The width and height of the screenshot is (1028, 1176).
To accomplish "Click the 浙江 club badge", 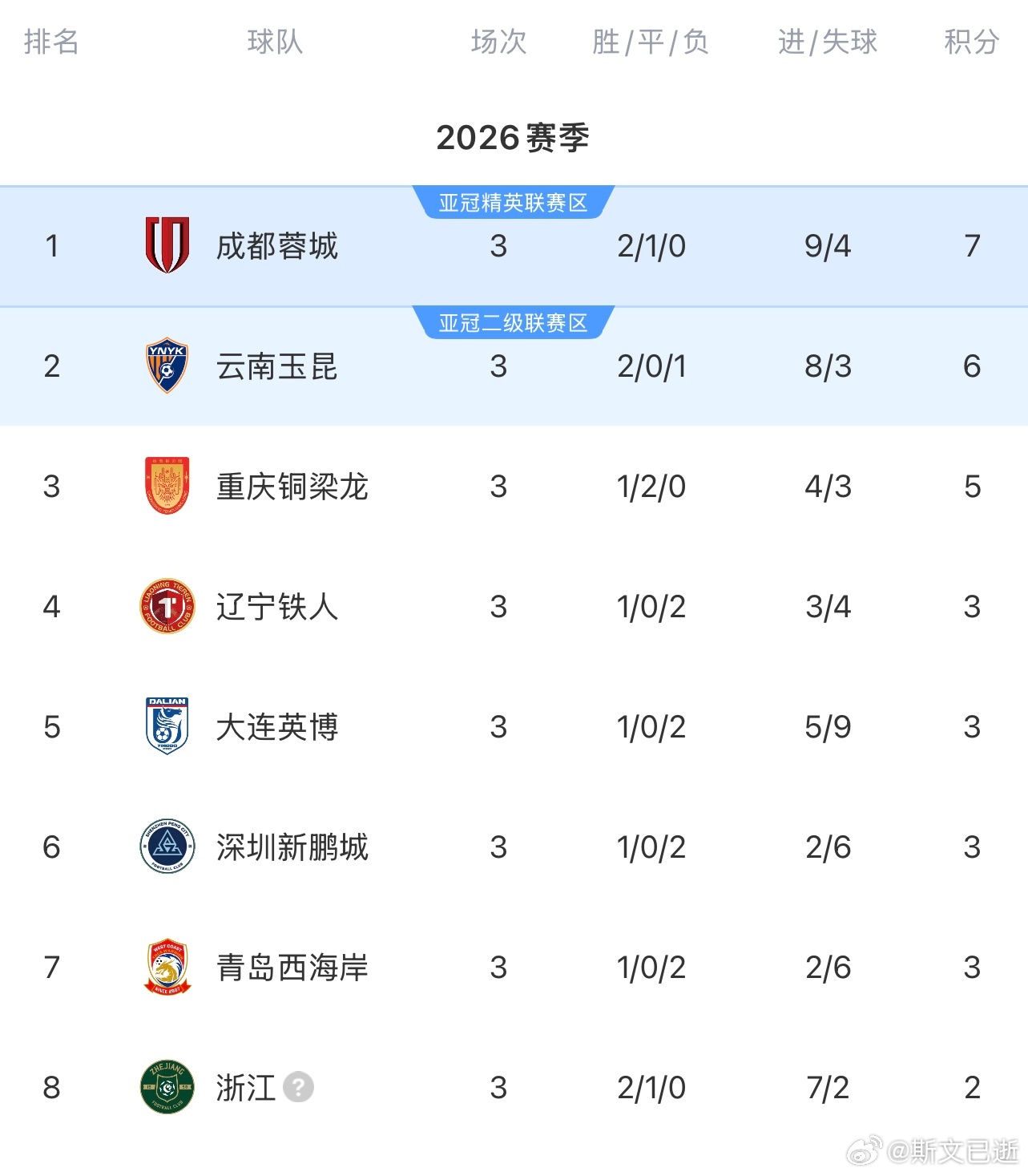I will tap(166, 1087).
